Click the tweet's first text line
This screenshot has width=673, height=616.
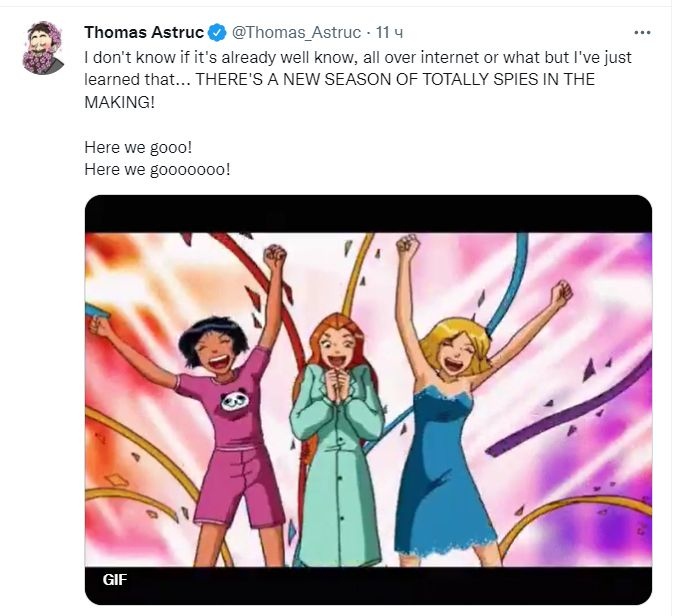(x=357, y=58)
